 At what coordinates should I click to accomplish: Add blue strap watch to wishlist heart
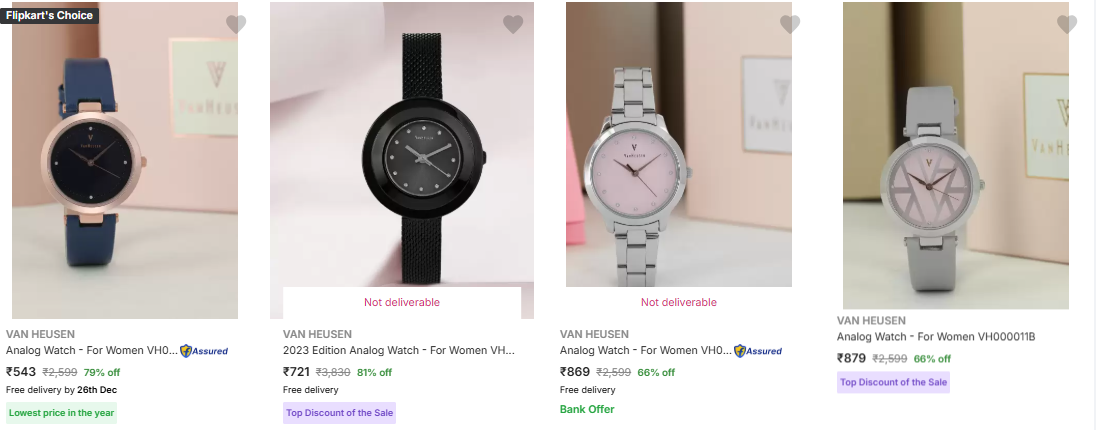click(x=236, y=24)
